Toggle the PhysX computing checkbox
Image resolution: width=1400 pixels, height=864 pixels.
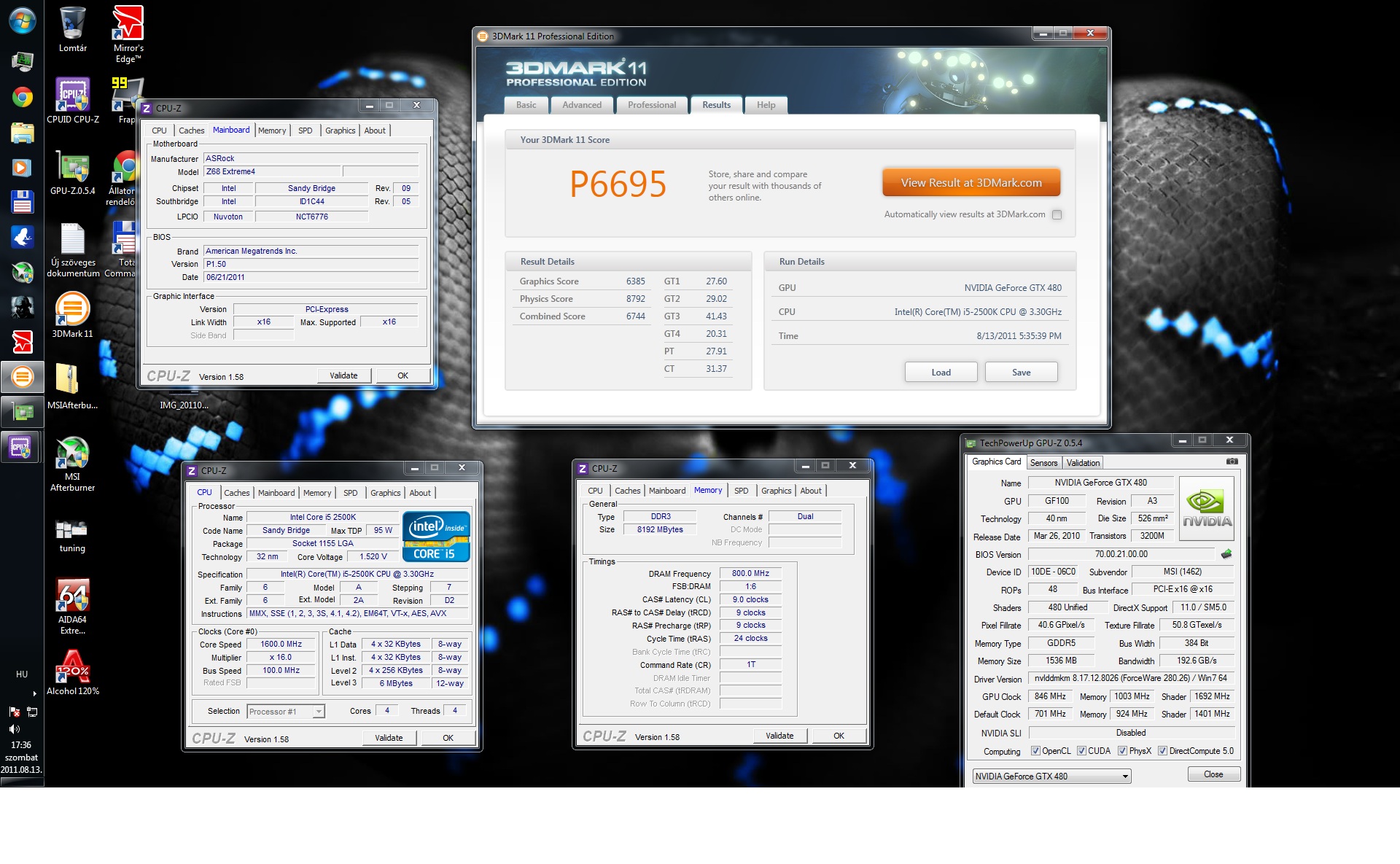pyautogui.click(x=1122, y=751)
